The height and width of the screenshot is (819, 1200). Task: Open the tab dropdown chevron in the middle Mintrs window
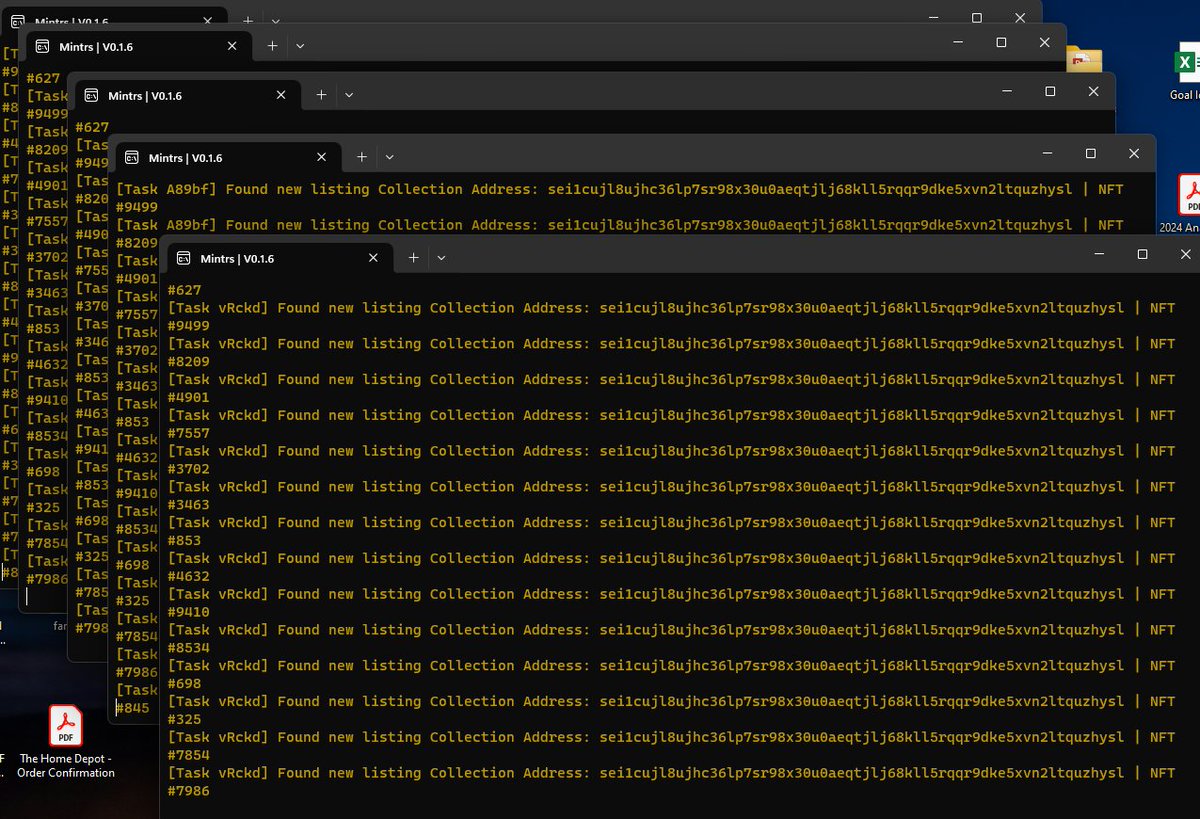(x=349, y=95)
